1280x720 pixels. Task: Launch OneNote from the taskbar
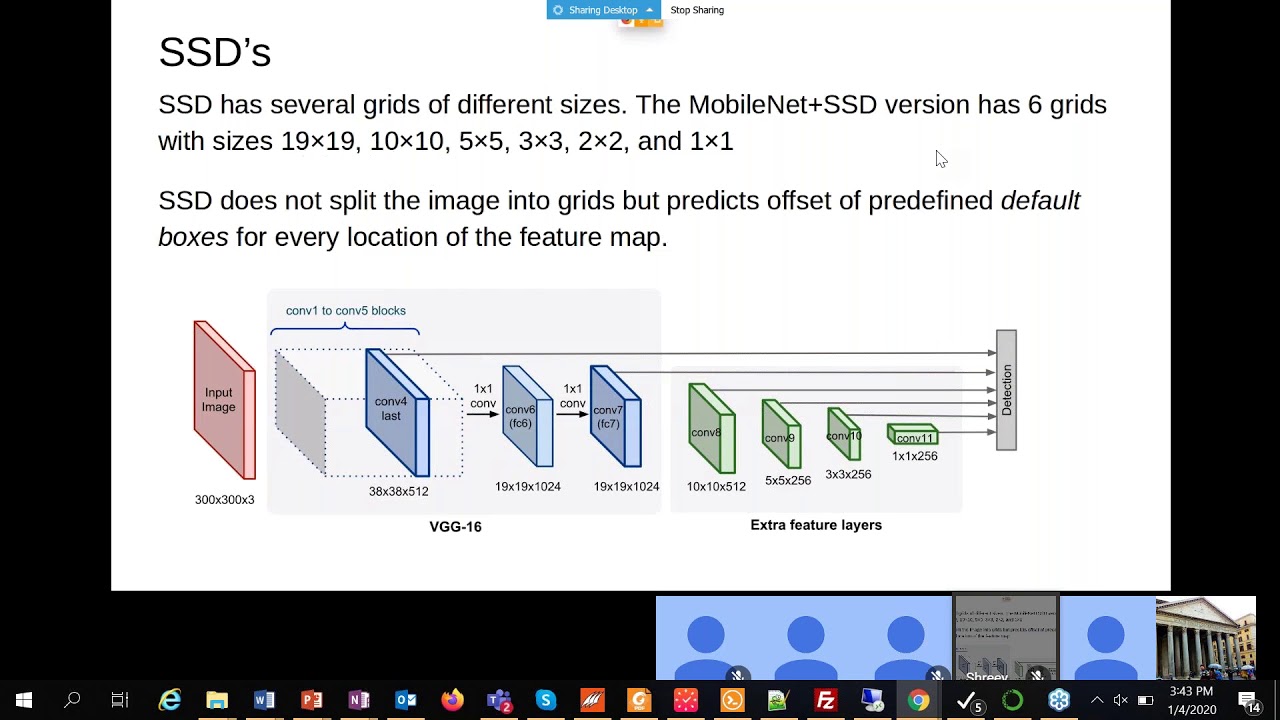[358, 701]
